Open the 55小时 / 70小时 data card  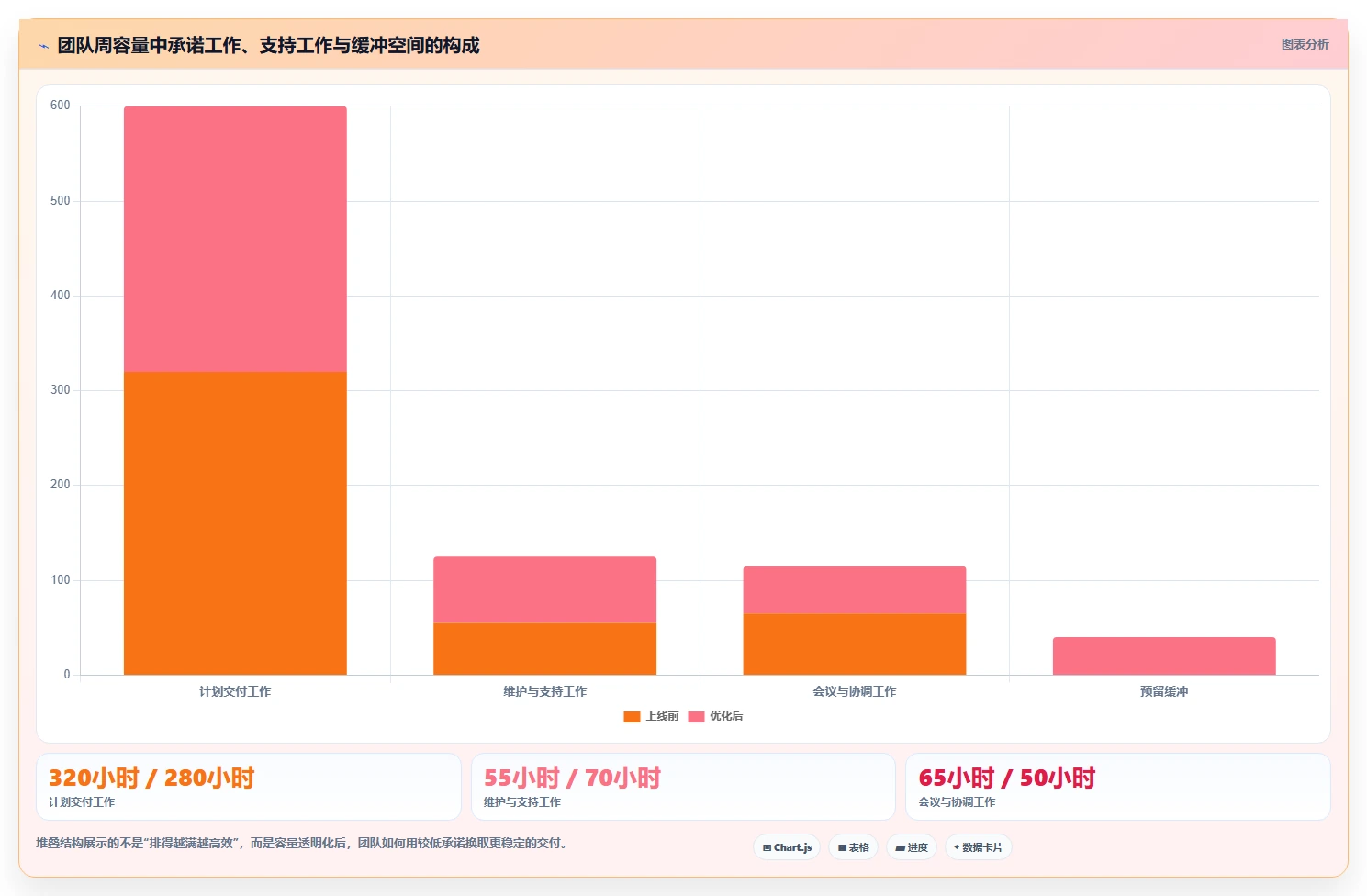pos(683,787)
